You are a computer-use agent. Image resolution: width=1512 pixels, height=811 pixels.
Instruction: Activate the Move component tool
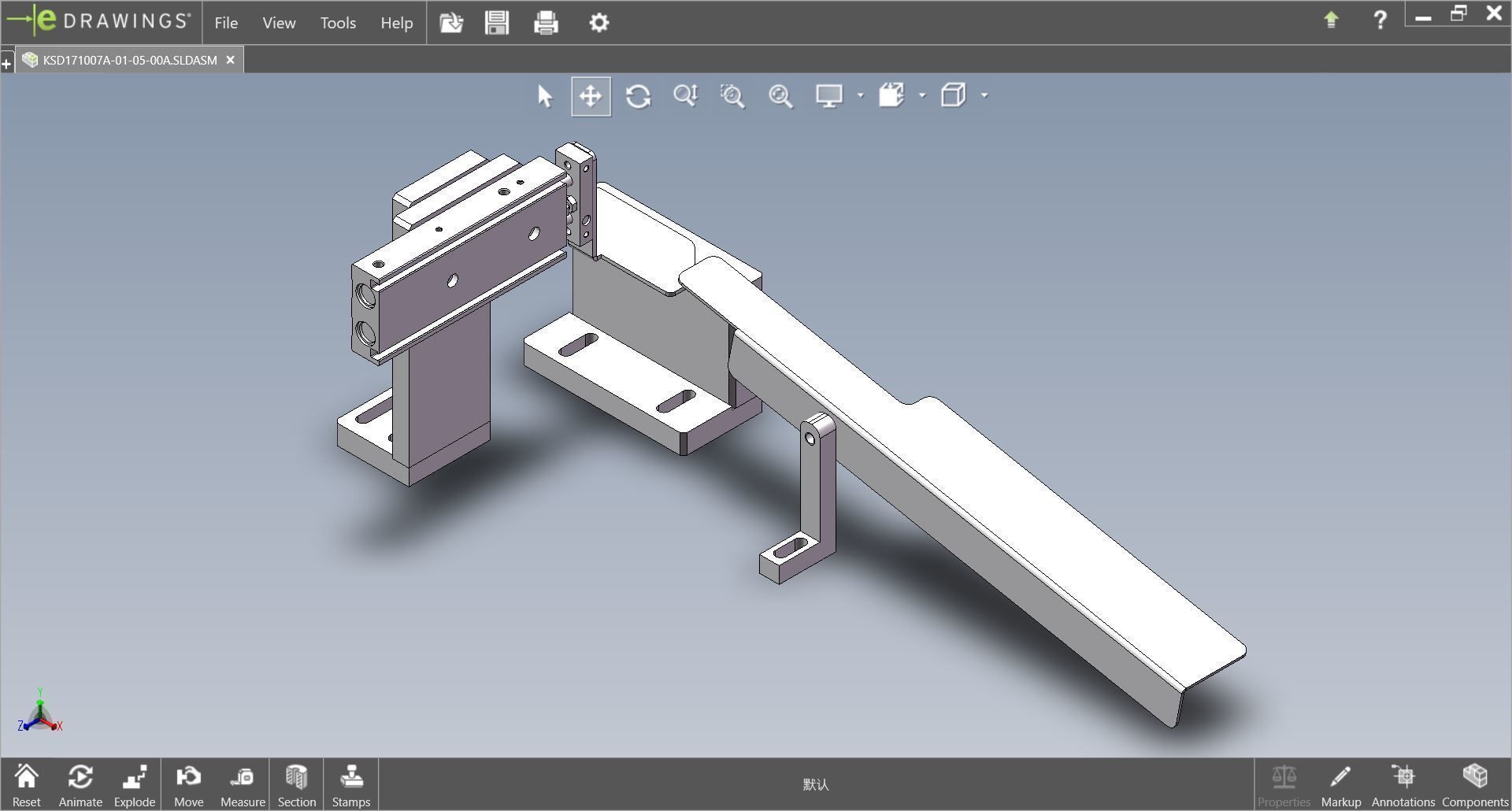tap(189, 785)
